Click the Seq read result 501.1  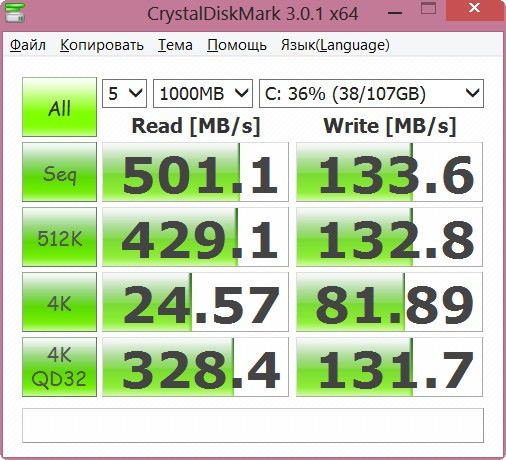point(195,172)
